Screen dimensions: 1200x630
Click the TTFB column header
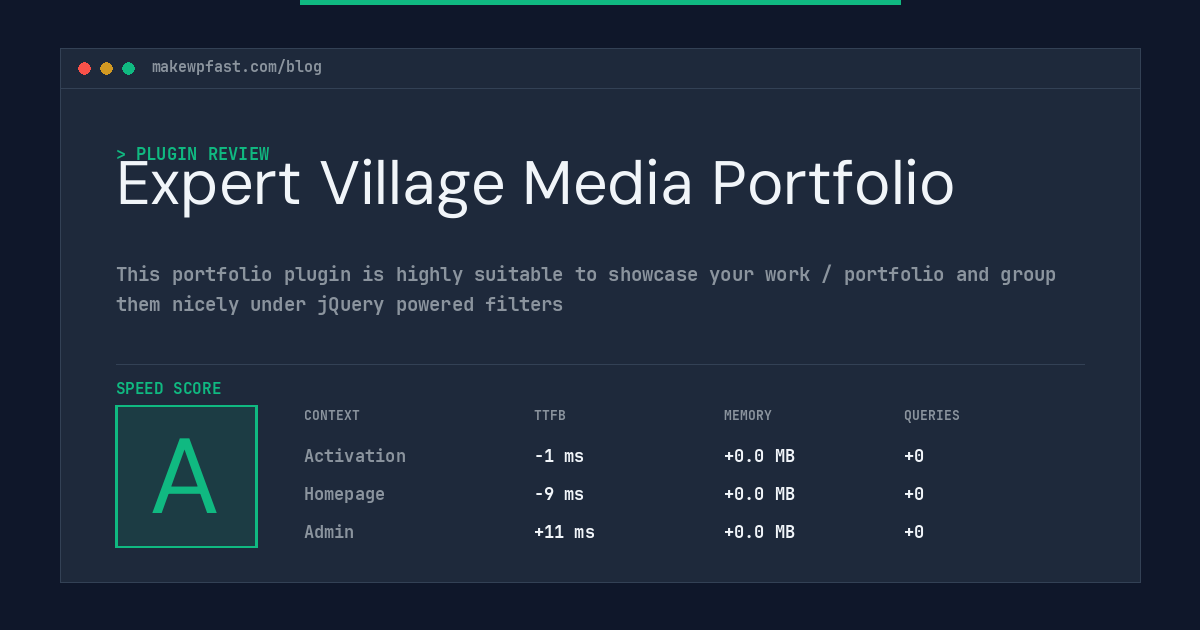pyautogui.click(x=550, y=416)
